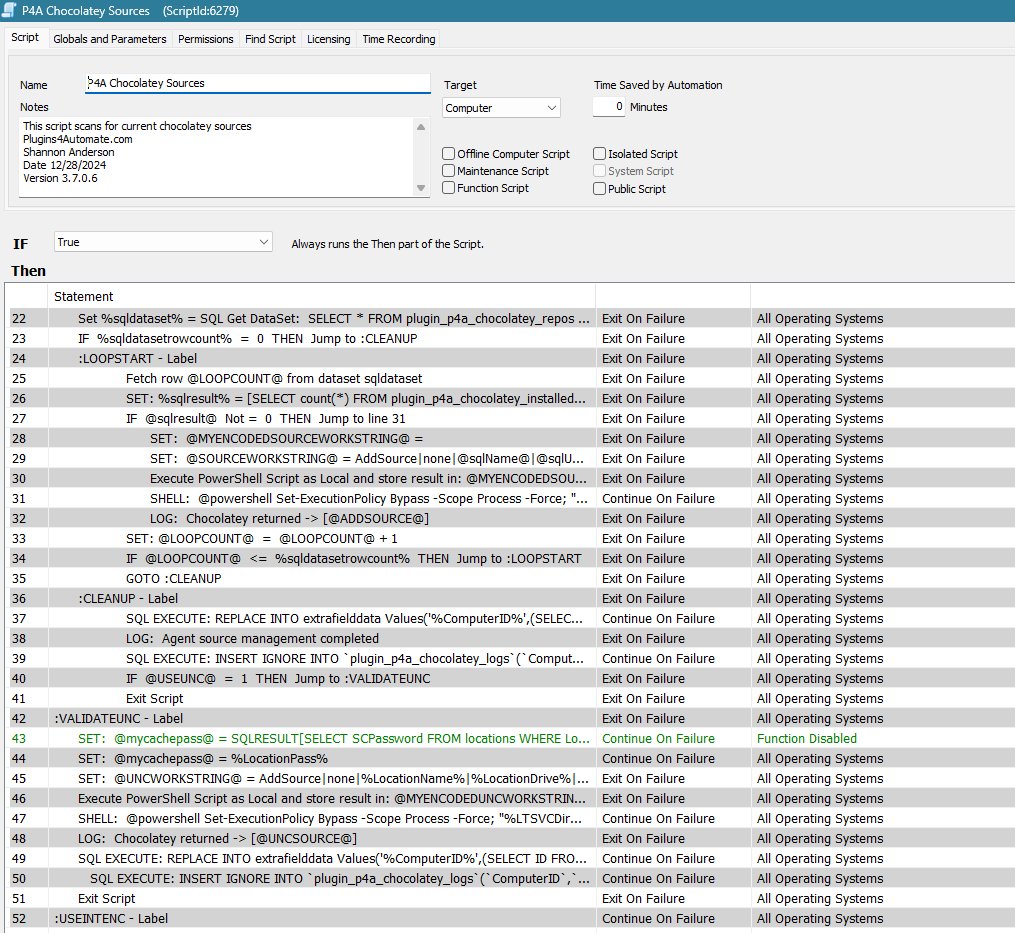Click the Time Saved Minutes field

608,107
